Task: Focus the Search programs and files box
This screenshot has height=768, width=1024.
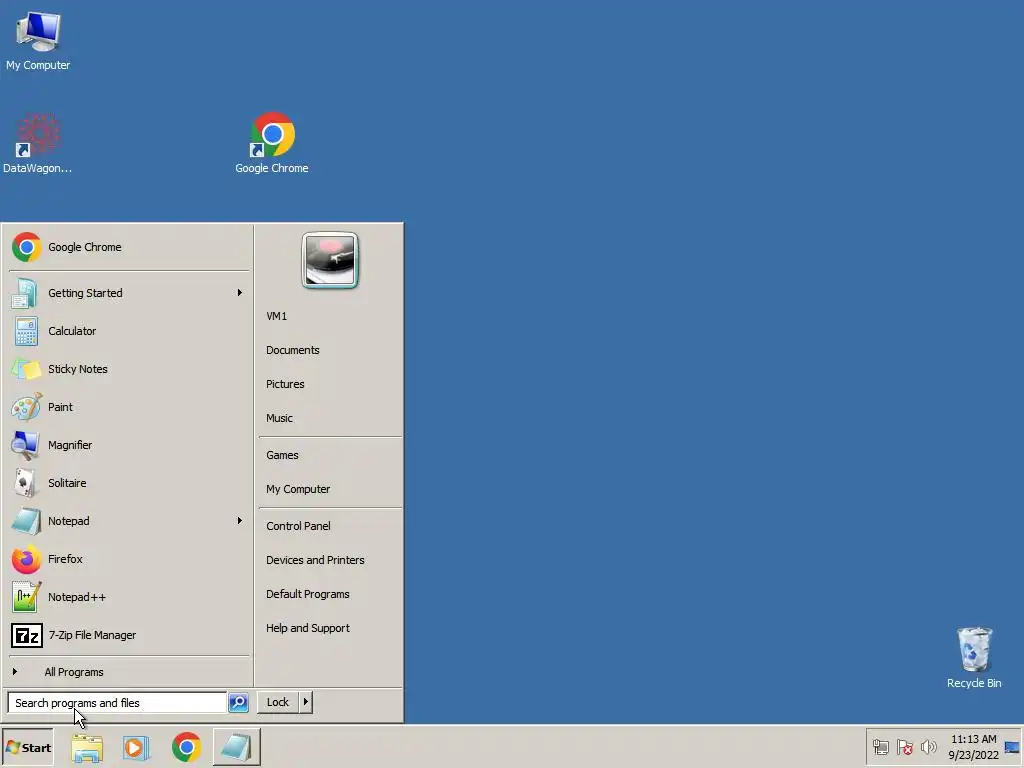Action: (x=117, y=703)
